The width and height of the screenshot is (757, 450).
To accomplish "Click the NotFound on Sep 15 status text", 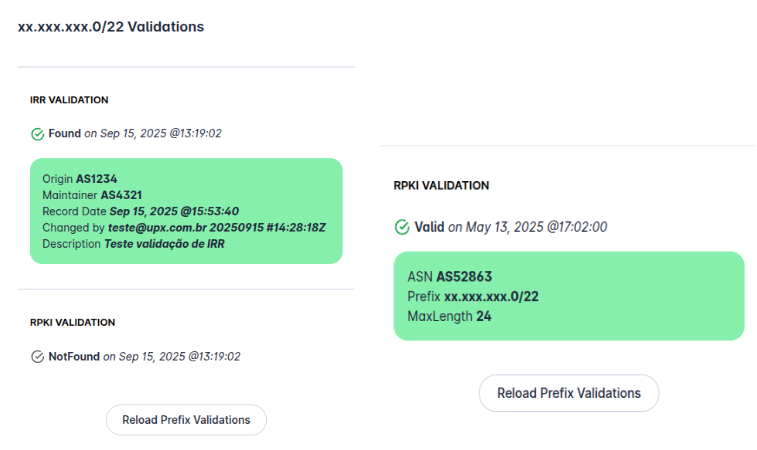I will click(x=144, y=356).
